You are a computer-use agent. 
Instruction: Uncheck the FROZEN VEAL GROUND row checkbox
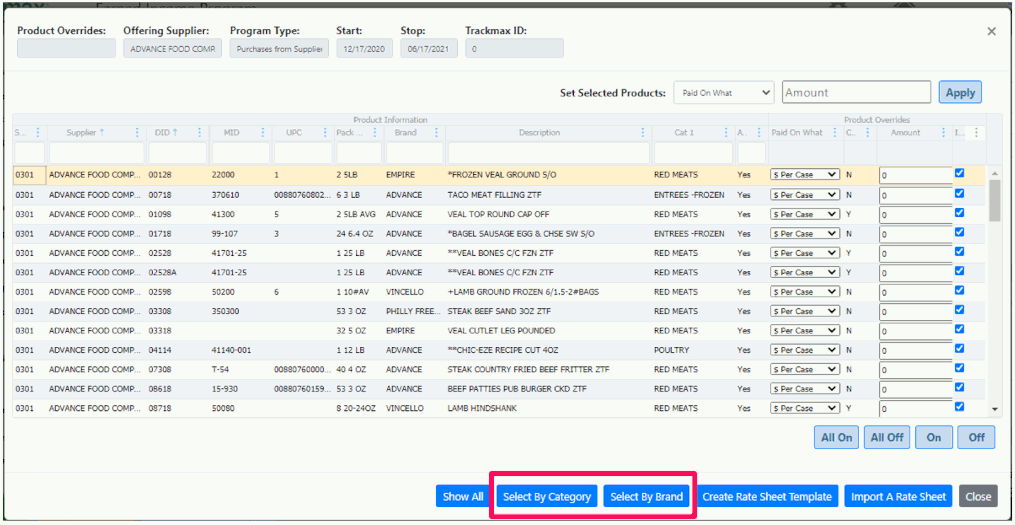[x=959, y=173]
